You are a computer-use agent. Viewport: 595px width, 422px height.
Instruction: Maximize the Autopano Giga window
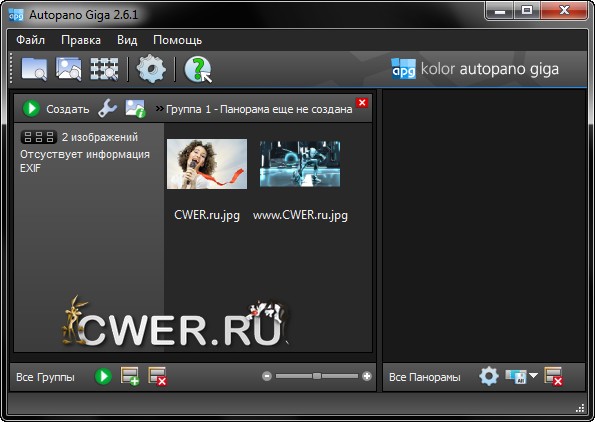pos(527,10)
